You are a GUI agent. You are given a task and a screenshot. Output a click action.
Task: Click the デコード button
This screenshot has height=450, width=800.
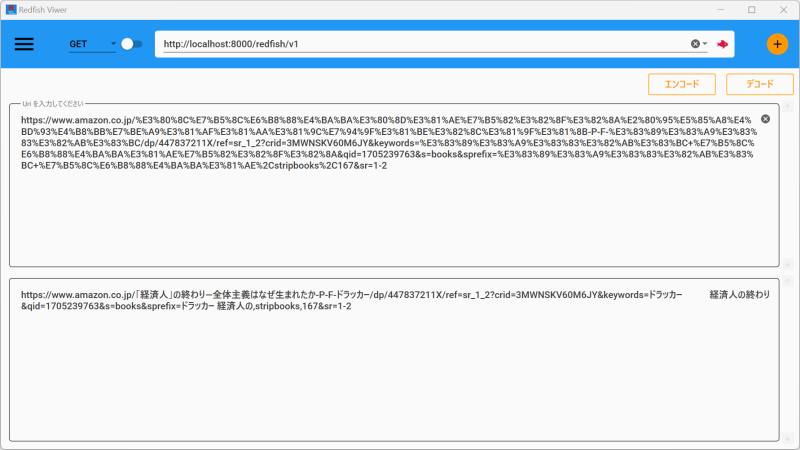click(760, 84)
